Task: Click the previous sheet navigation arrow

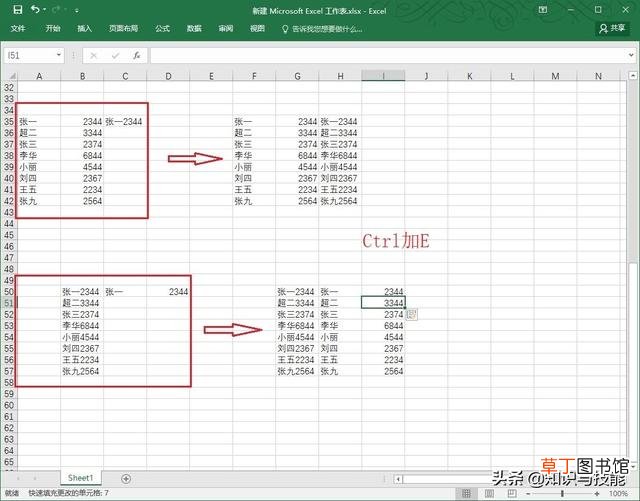Action: click(18, 478)
